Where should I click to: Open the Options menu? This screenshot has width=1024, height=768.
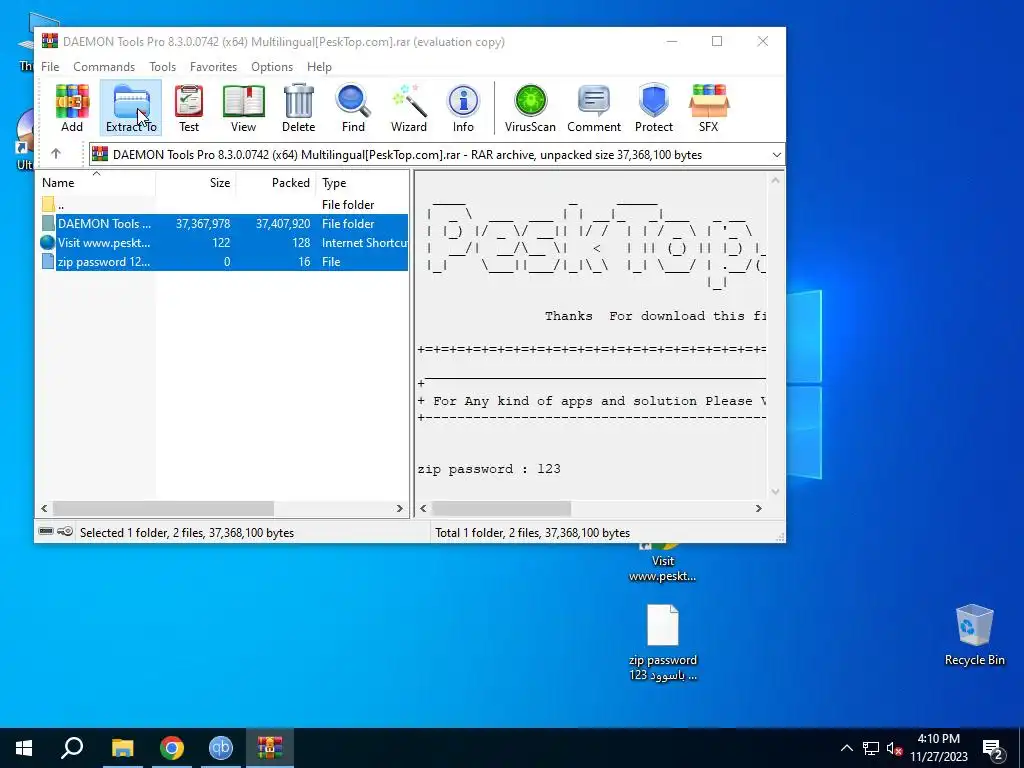[272, 67]
